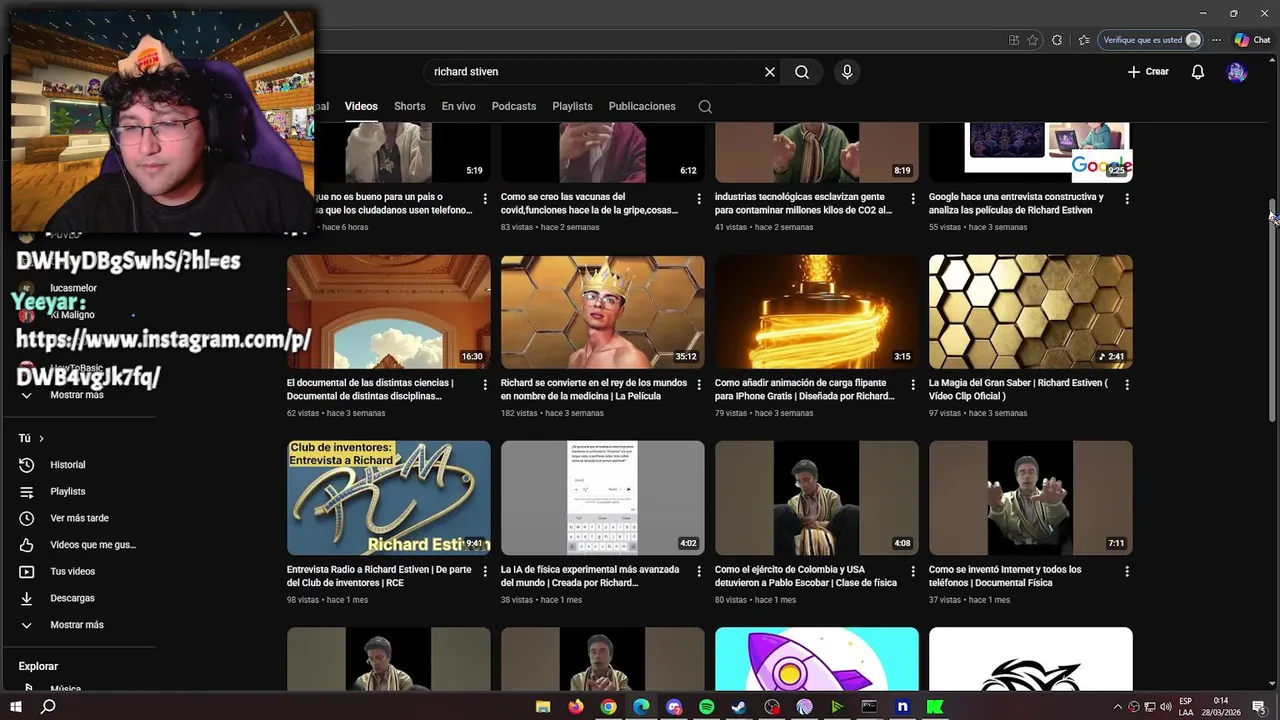Open the Kick app from the taskbar
This screenshot has height=720, width=1280.
(x=935, y=707)
